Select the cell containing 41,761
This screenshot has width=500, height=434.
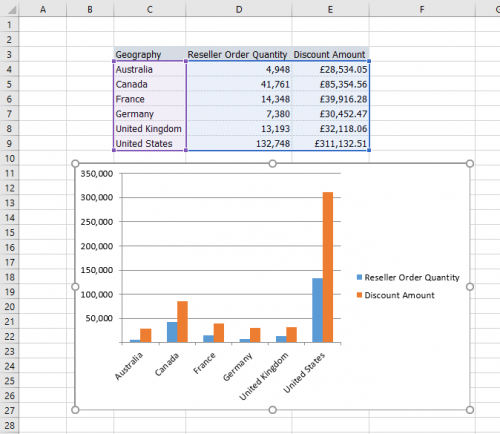tap(239, 84)
